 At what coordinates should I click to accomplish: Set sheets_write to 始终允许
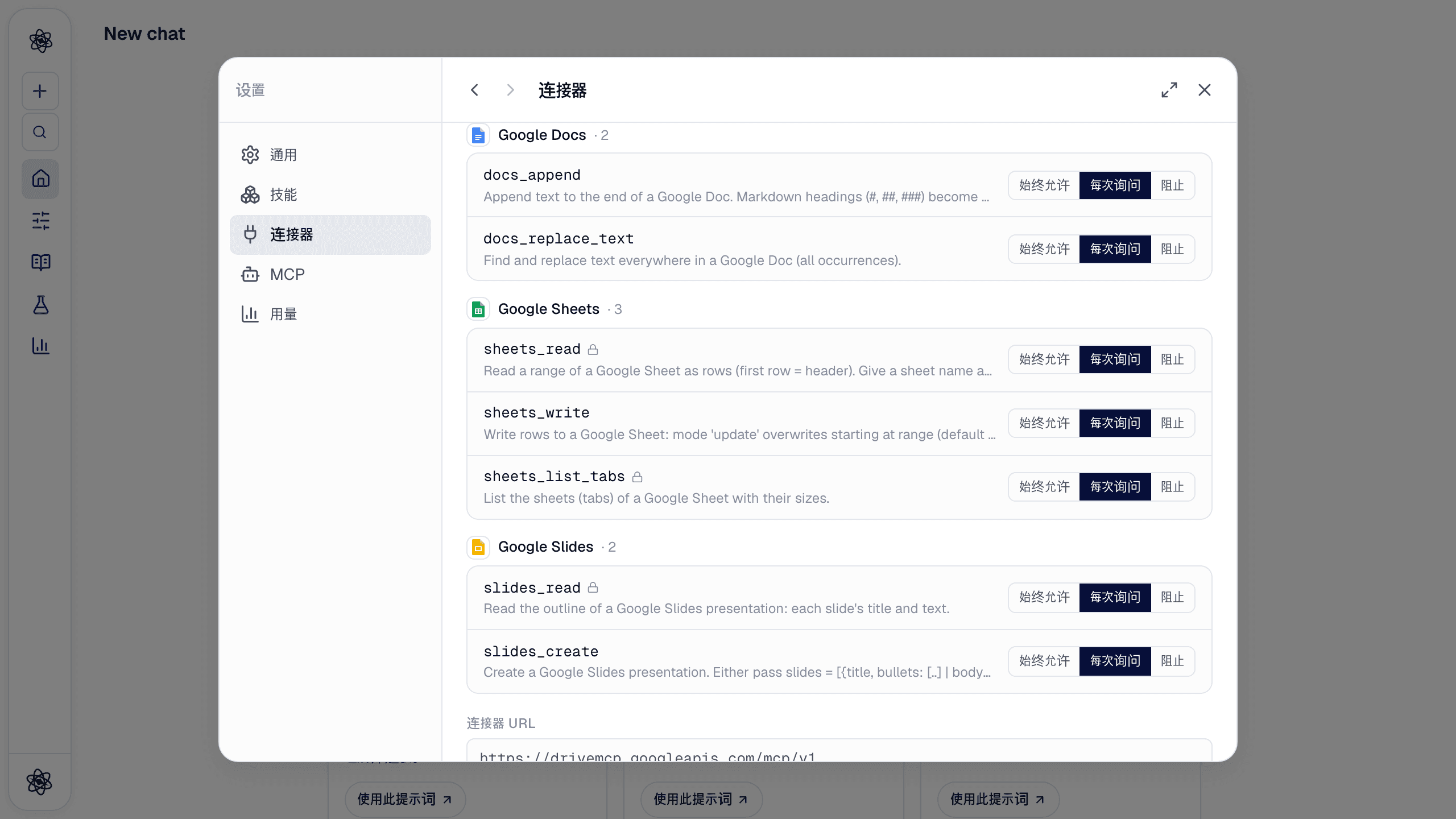pyautogui.click(x=1044, y=423)
